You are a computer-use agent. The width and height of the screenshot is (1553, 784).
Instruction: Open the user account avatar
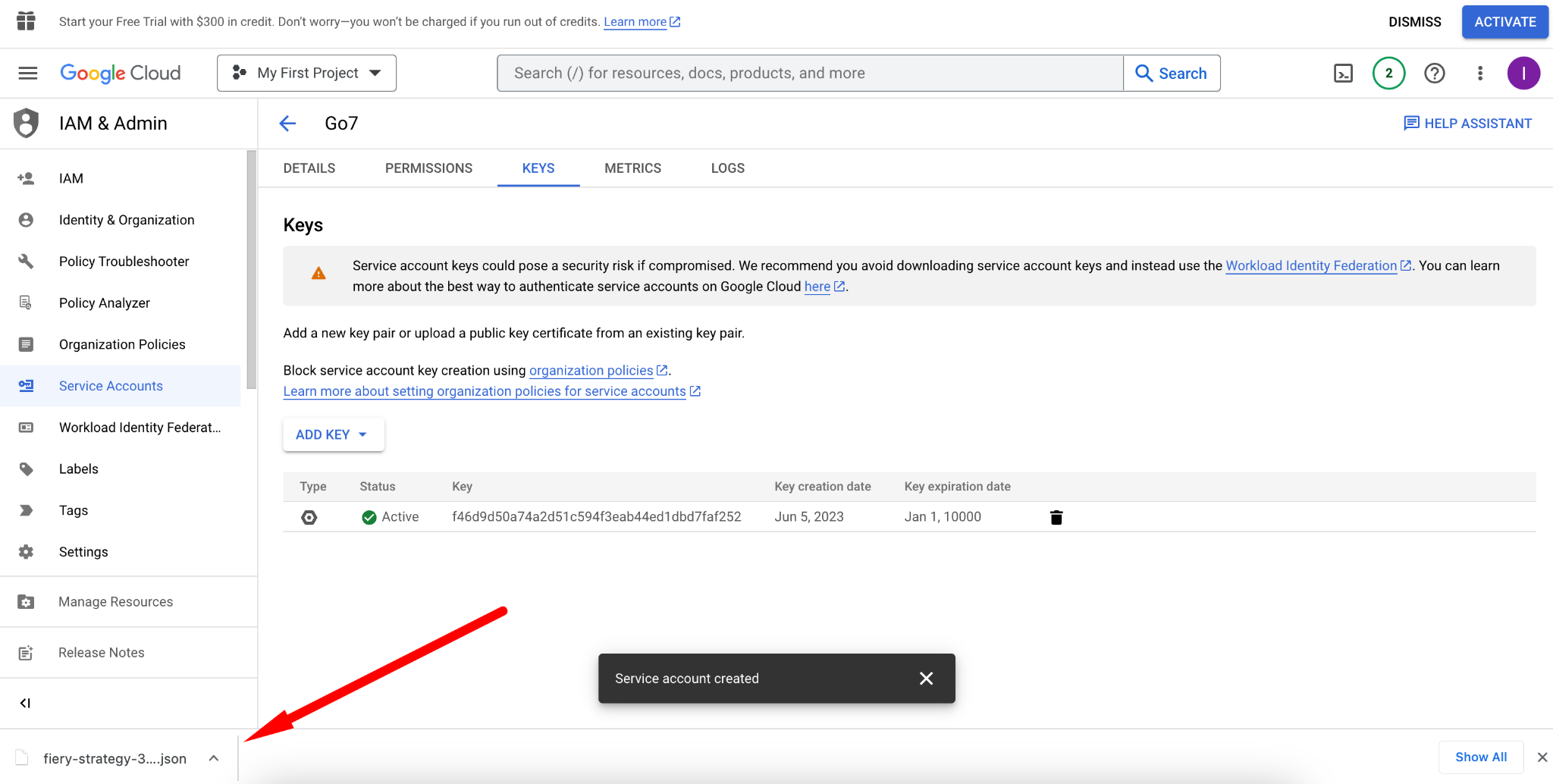tap(1523, 74)
